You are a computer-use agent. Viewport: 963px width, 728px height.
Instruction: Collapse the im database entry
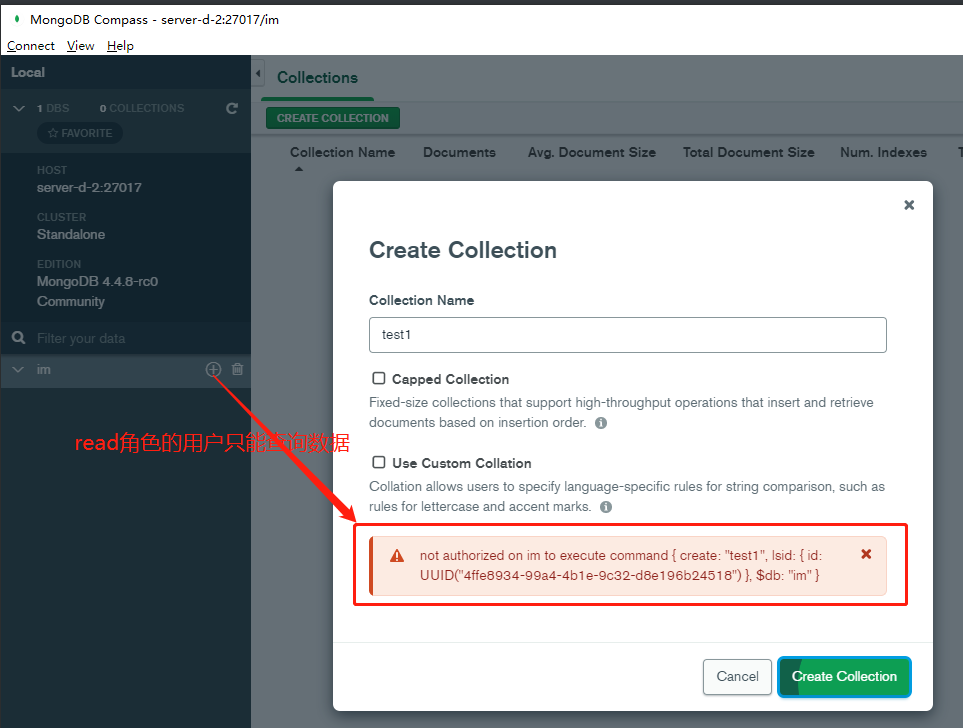18,369
